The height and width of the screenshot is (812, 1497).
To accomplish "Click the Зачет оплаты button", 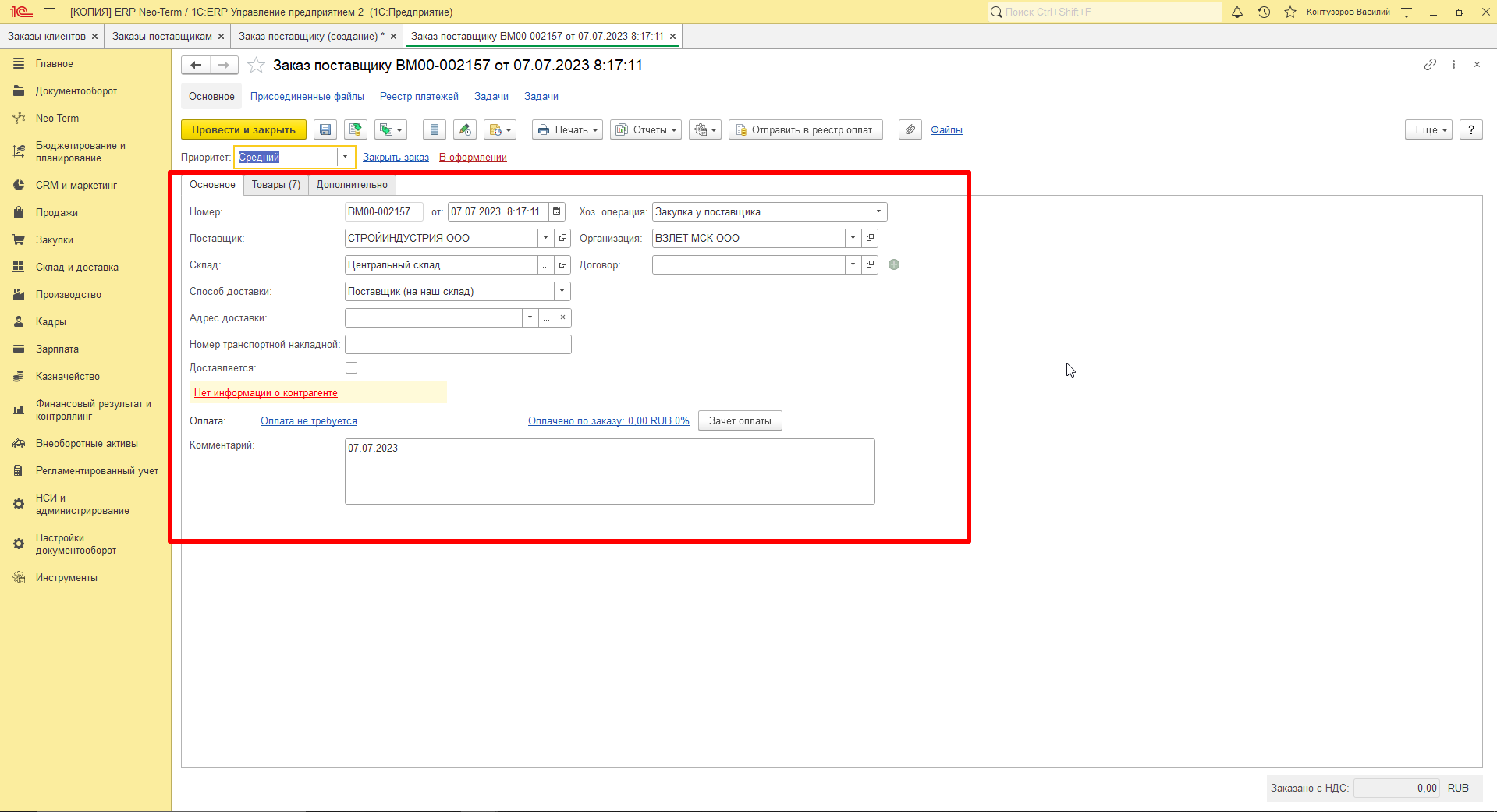I will [740, 421].
